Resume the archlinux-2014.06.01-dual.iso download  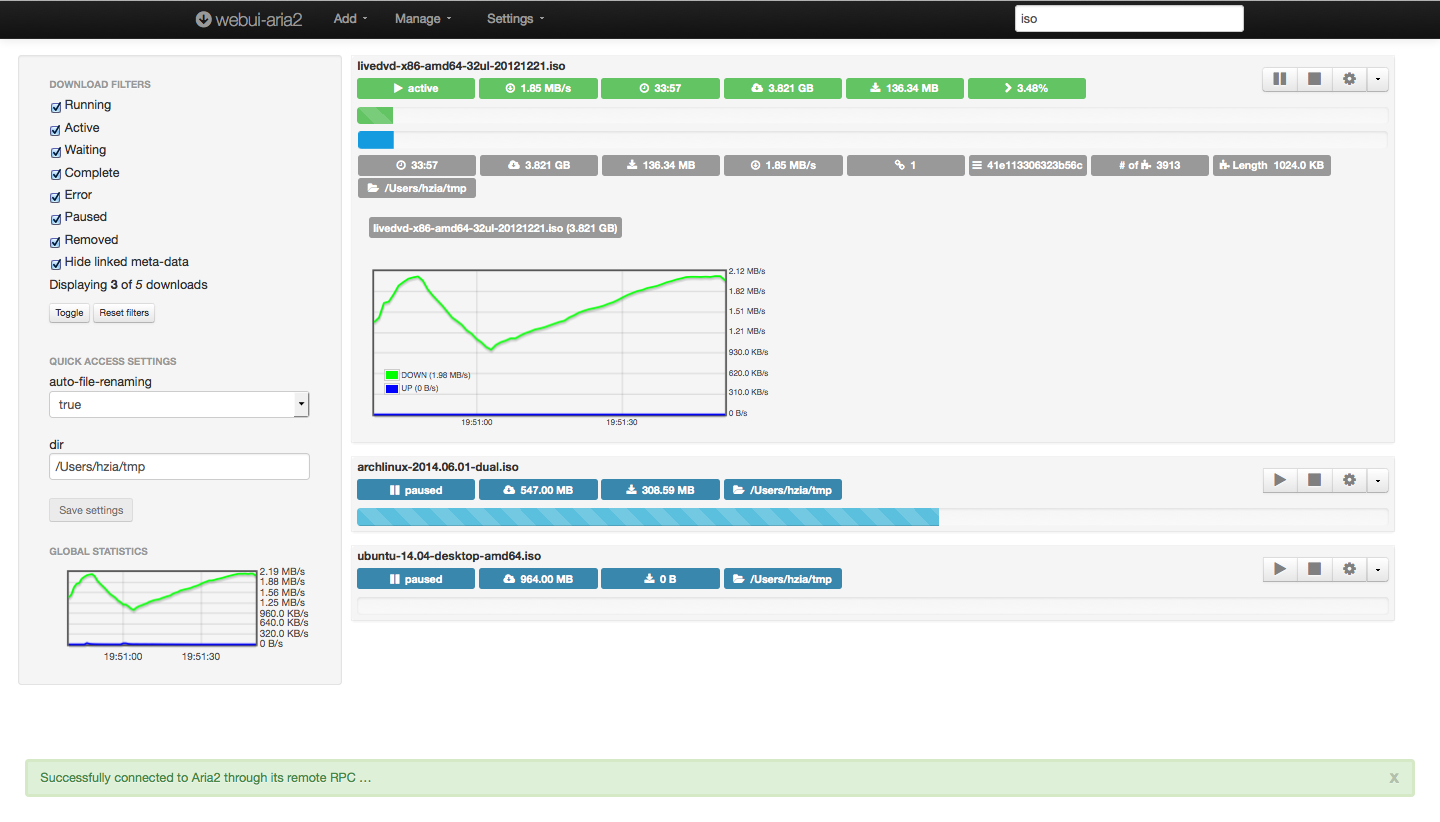1279,481
